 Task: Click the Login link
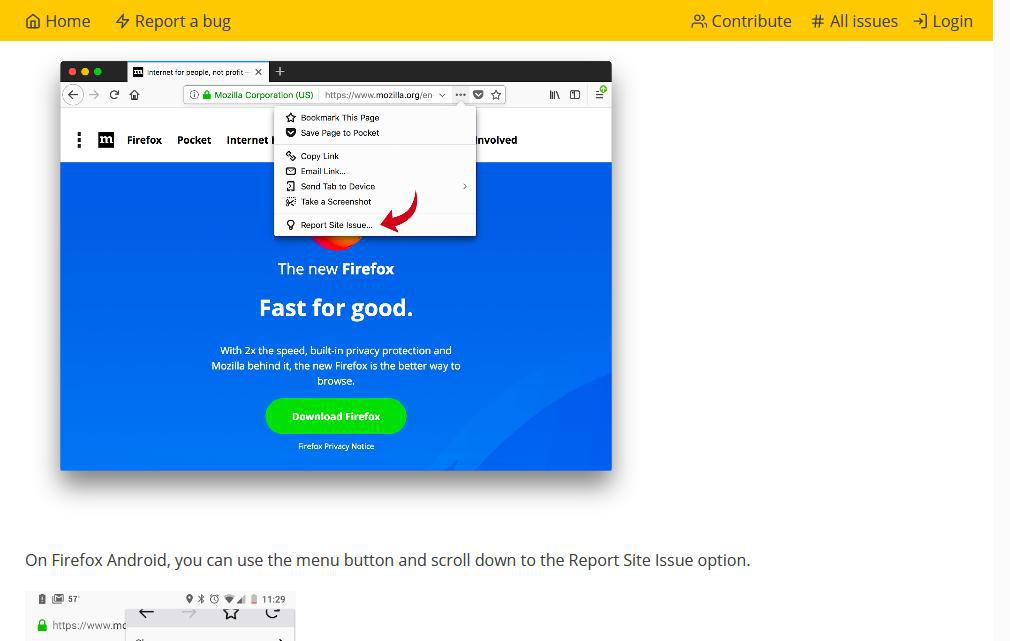[943, 21]
